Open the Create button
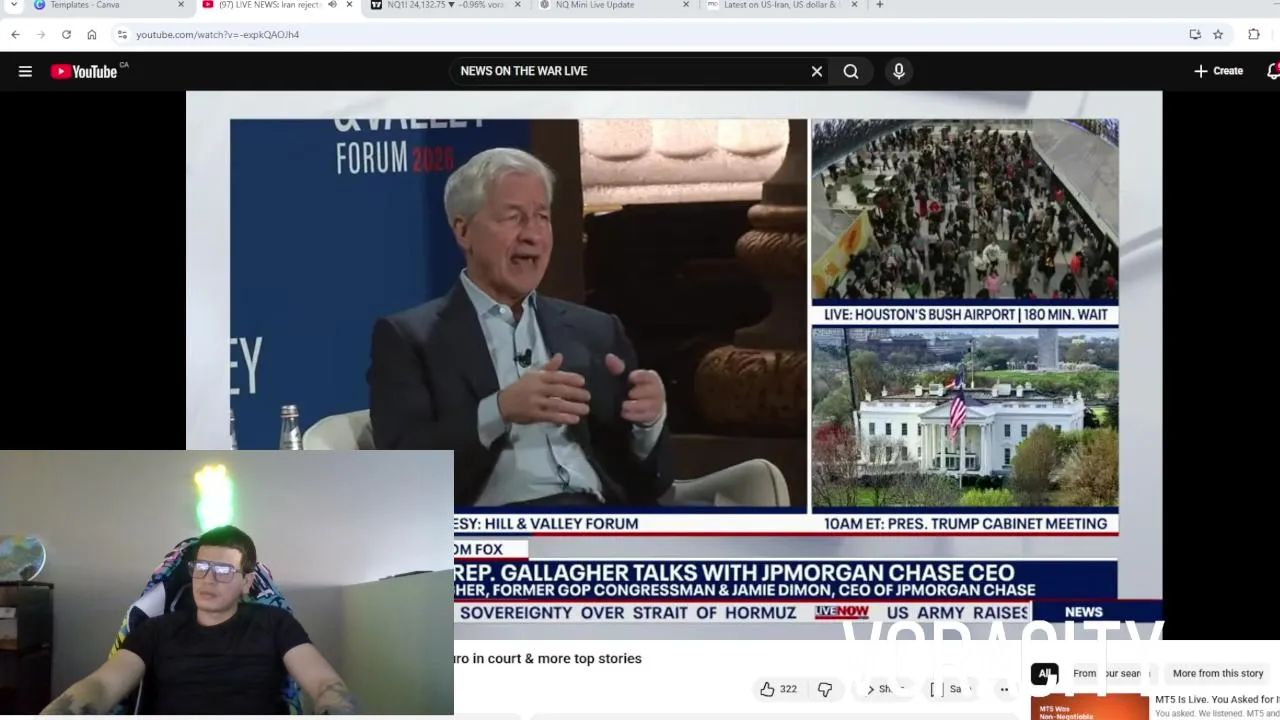Screen dimensions: 1280x720 pyautogui.click(x=1218, y=71)
